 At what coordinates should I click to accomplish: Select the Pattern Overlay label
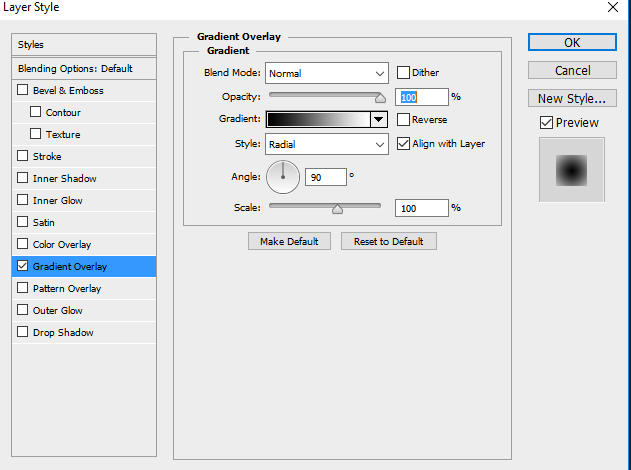coord(67,289)
